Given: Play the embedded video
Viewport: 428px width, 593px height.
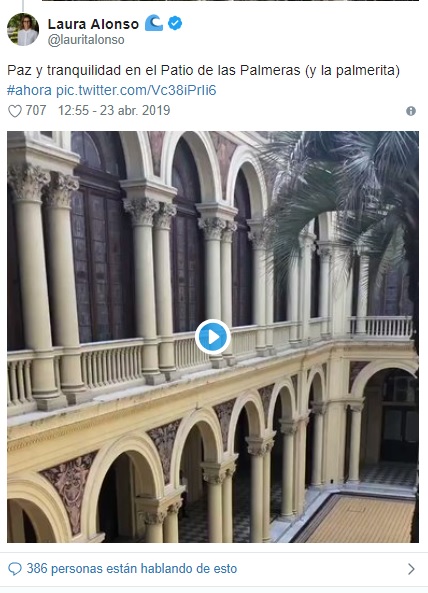Looking at the screenshot, I should click(x=213, y=337).
